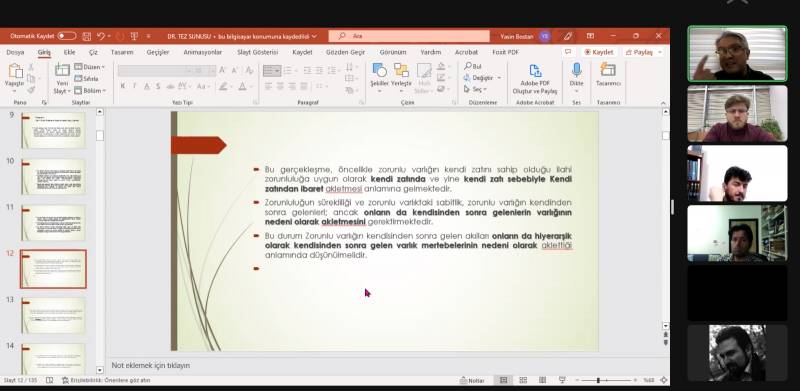Expand the Bölüm section dropdown

[90, 90]
